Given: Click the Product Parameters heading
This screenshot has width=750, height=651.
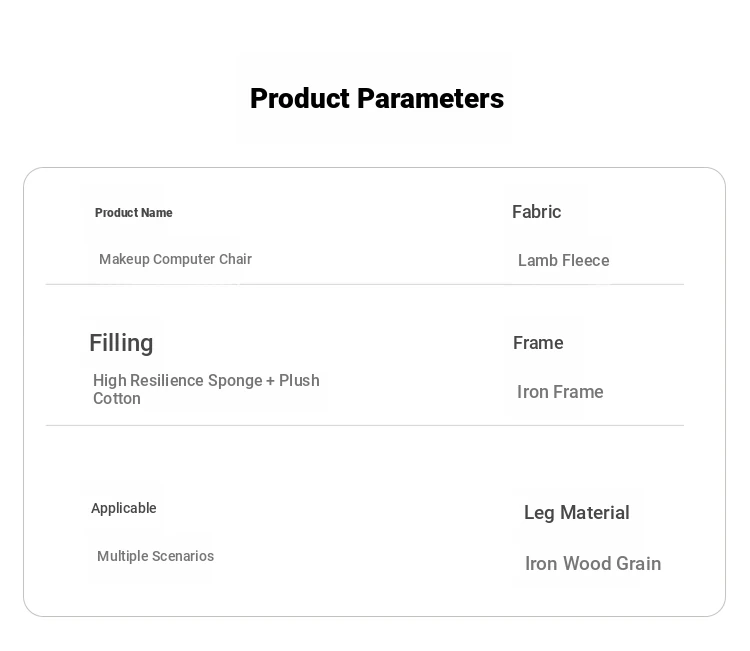Looking at the screenshot, I should tap(377, 99).
